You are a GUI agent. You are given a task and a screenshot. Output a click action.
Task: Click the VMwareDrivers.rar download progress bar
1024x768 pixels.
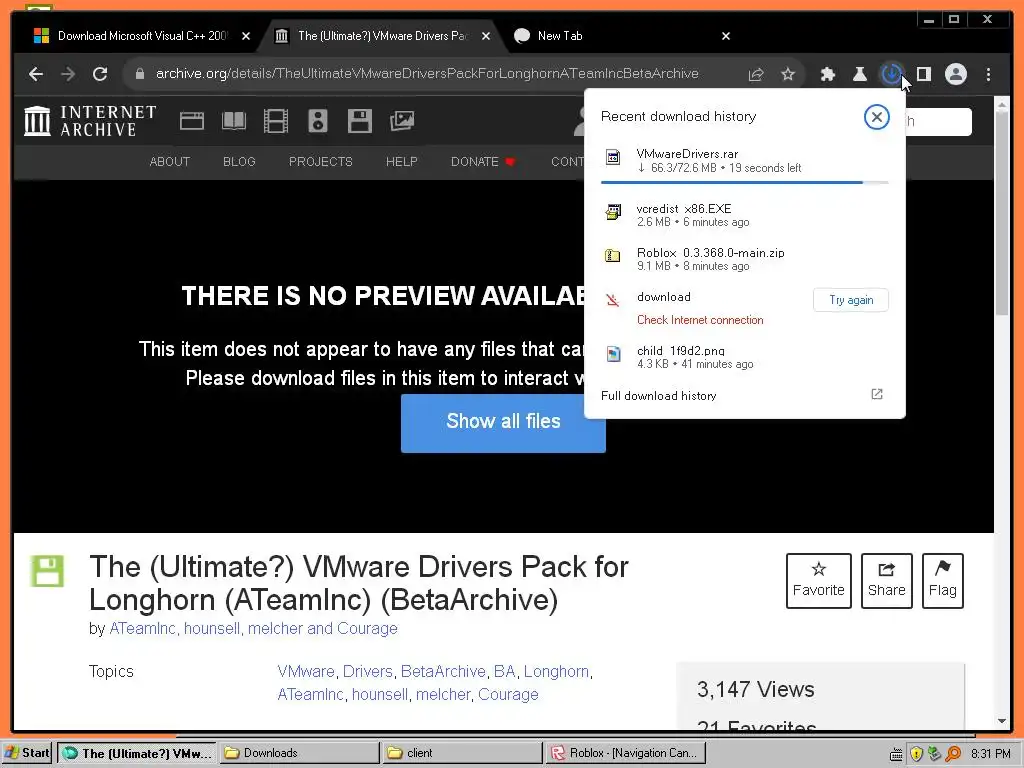click(x=744, y=182)
